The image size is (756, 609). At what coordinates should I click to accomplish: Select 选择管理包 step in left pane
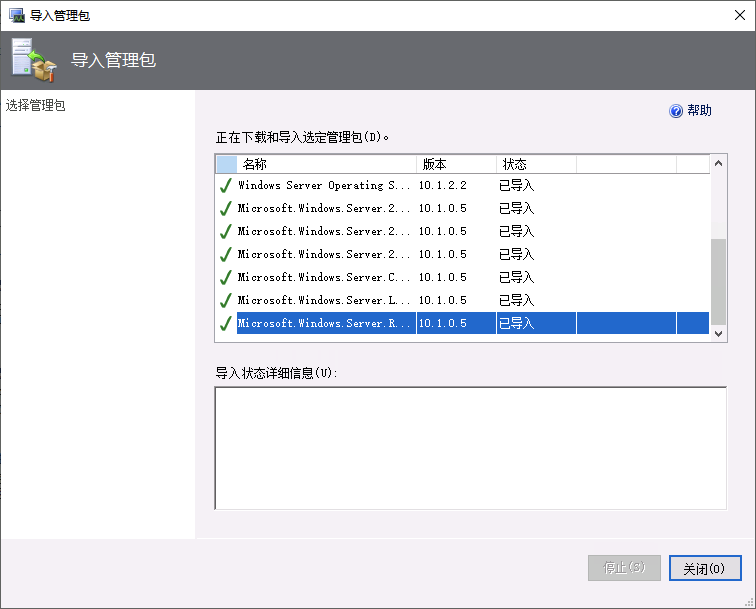pos(35,105)
